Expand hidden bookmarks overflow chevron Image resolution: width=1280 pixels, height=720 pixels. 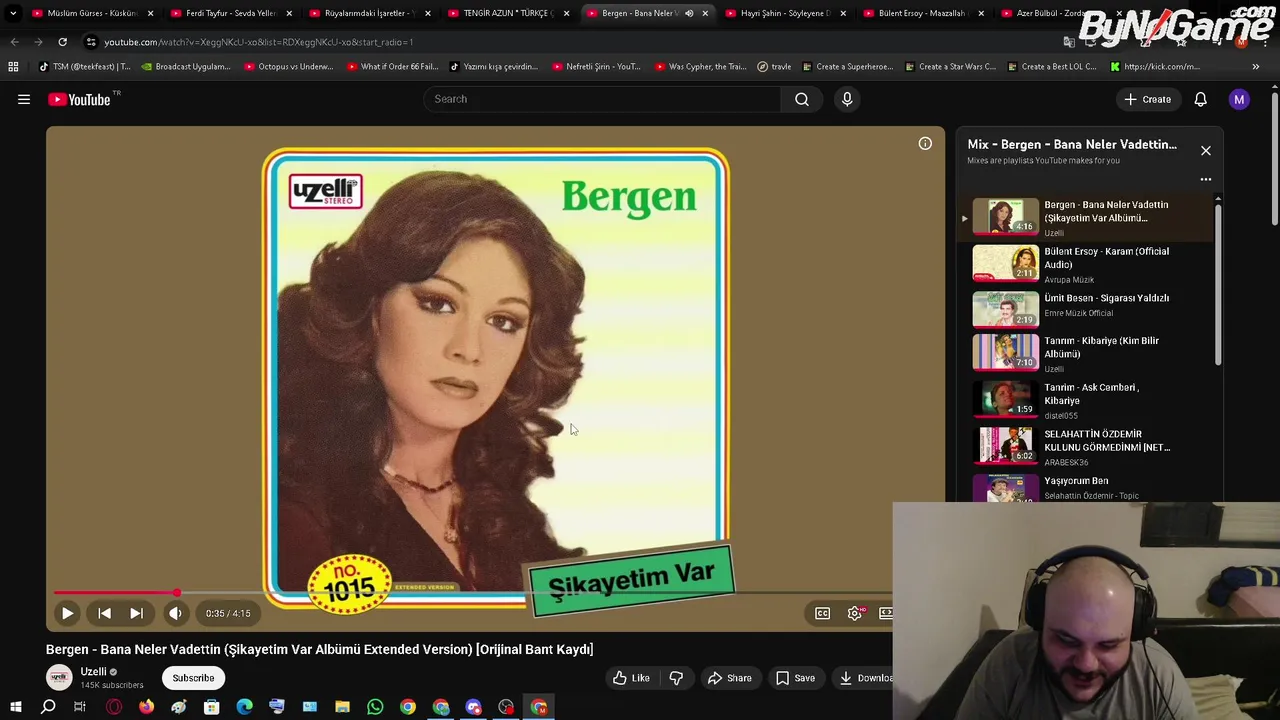[1256, 67]
